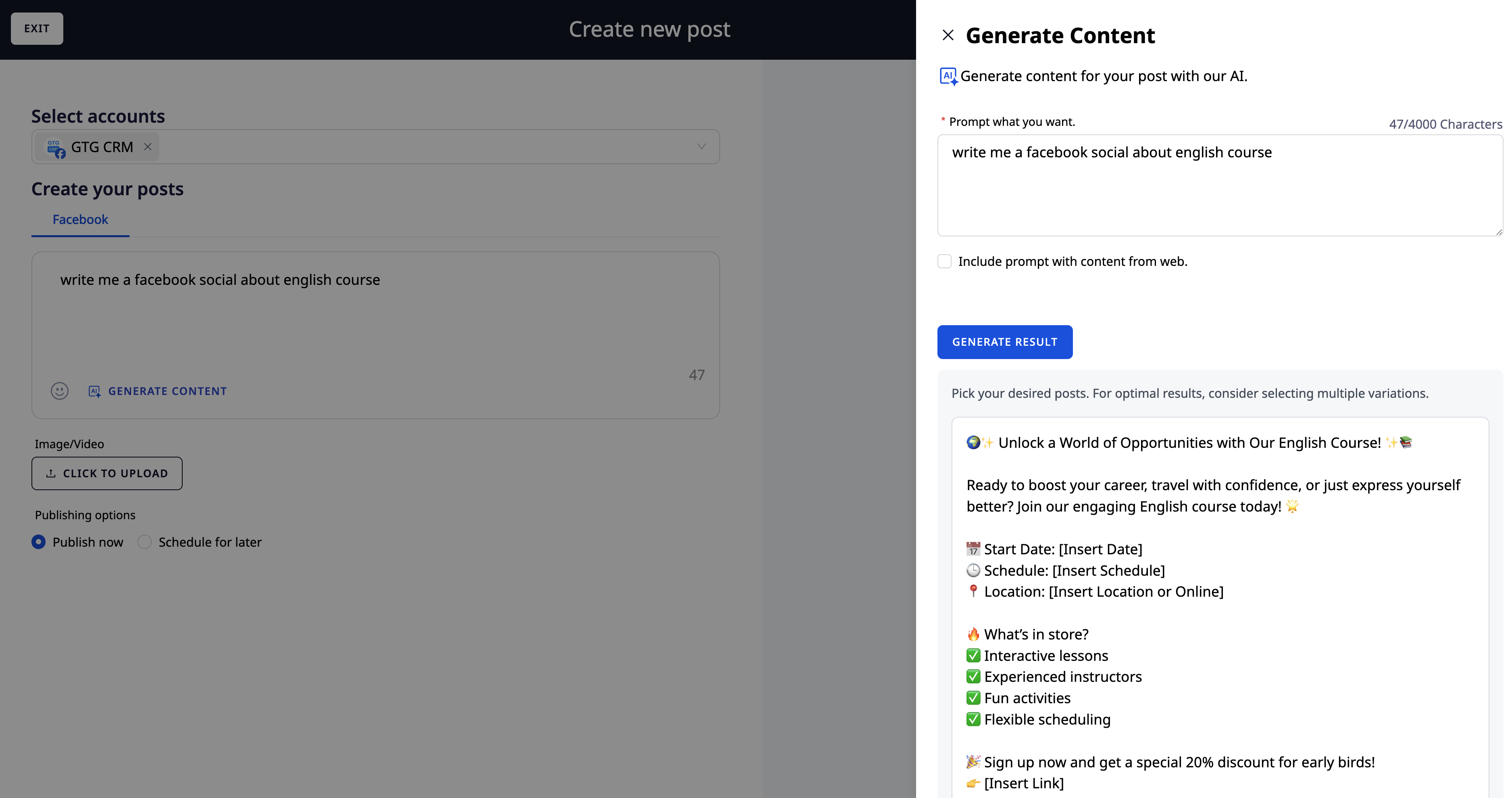Enable include prompt with web content
The height and width of the screenshot is (798, 1512).
coord(944,261)
